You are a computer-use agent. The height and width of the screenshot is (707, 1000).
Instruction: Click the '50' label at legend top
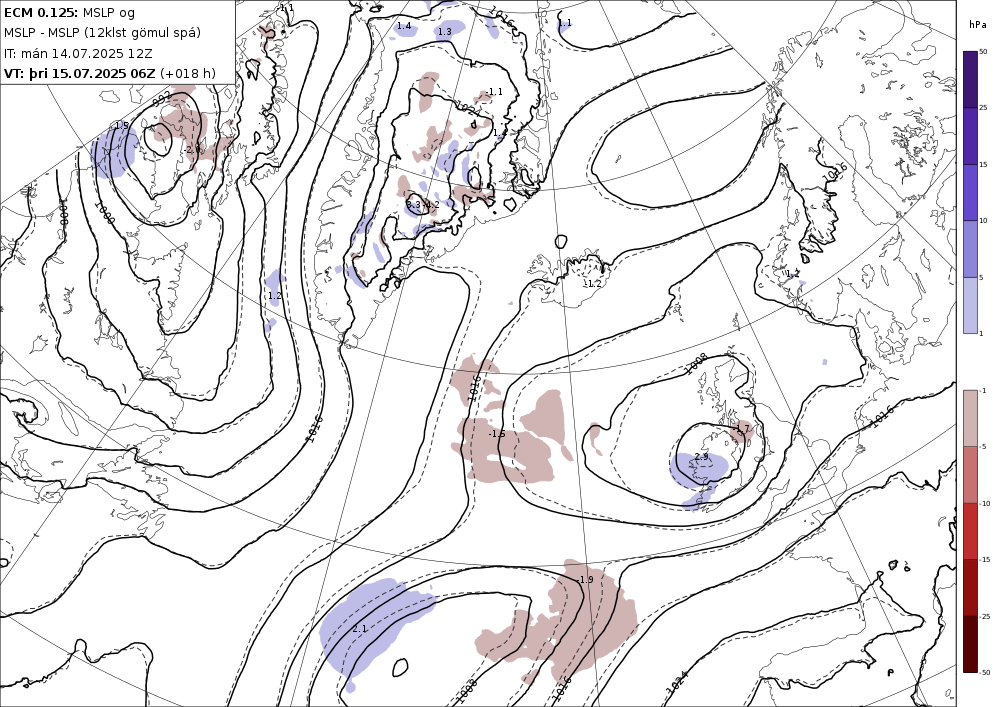point(983,52)
